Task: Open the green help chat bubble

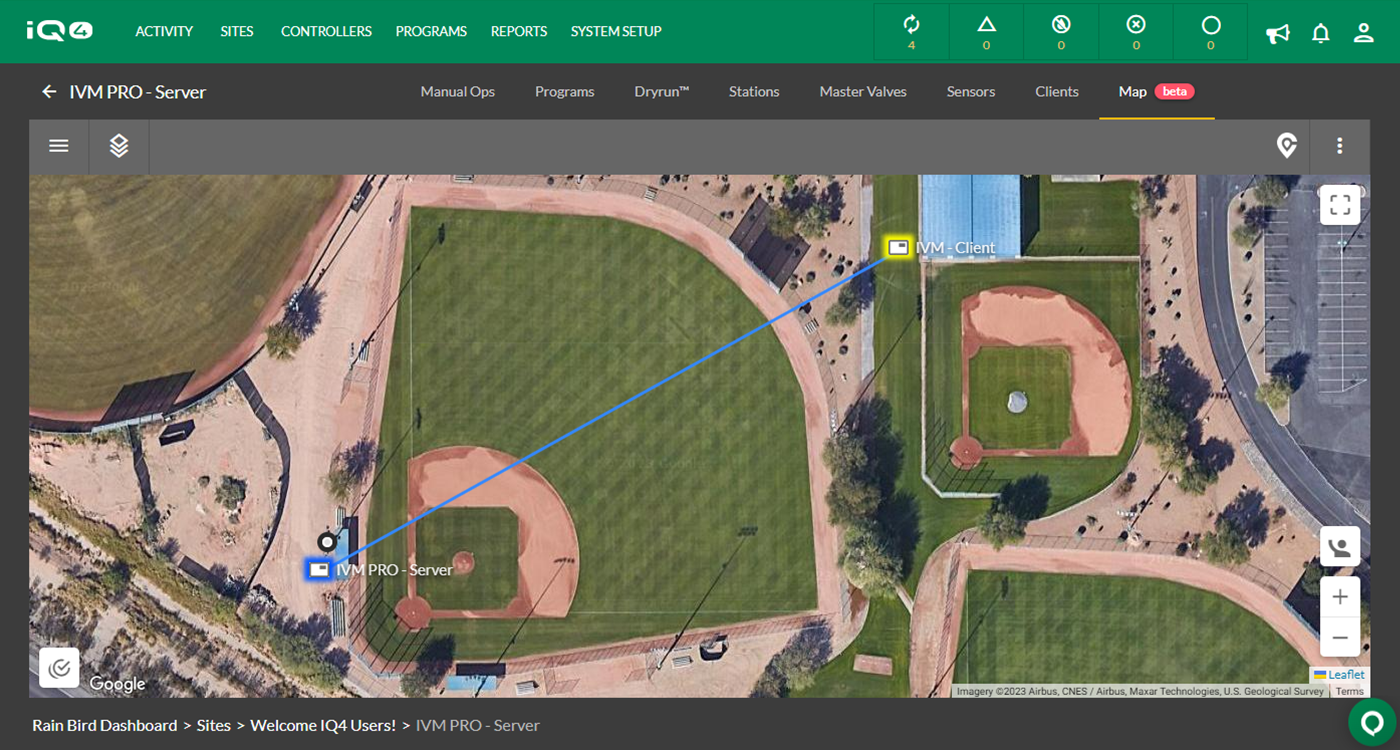Action: coord(1372,722)
